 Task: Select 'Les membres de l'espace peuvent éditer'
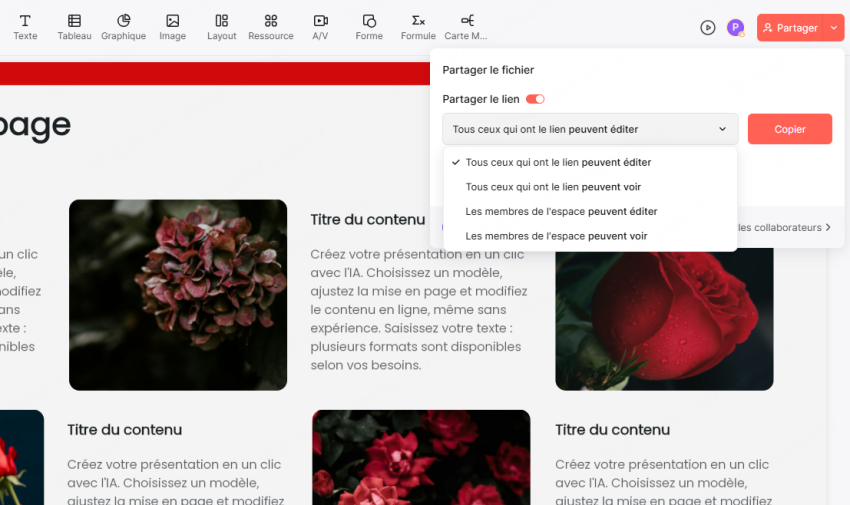pos(561,212)
